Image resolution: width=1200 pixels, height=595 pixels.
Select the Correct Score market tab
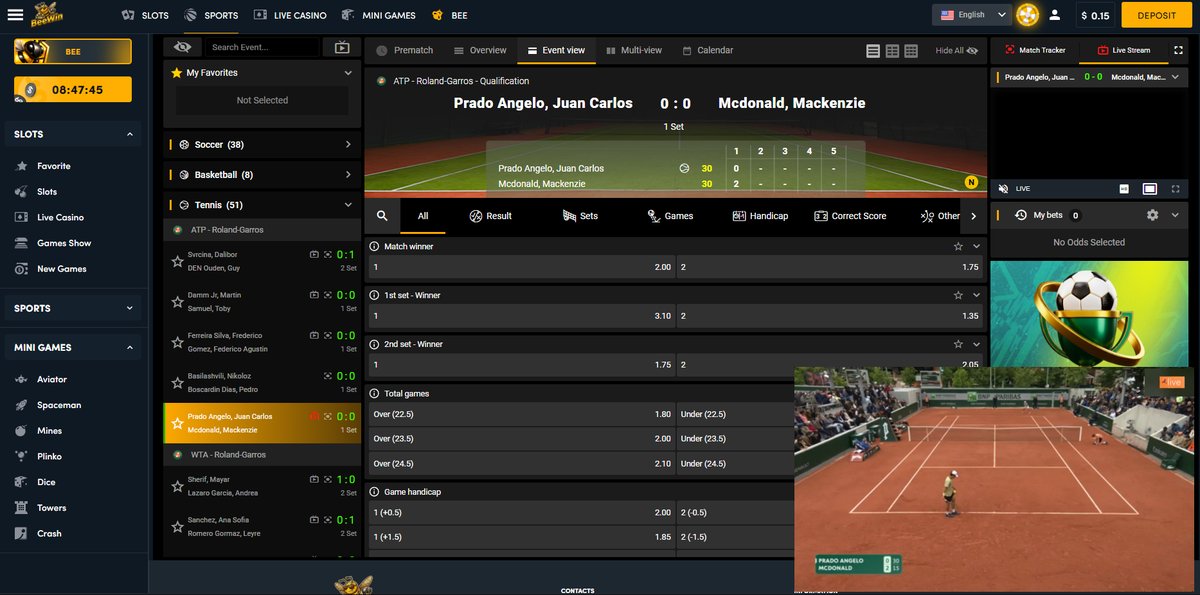[x=850, y=216]
